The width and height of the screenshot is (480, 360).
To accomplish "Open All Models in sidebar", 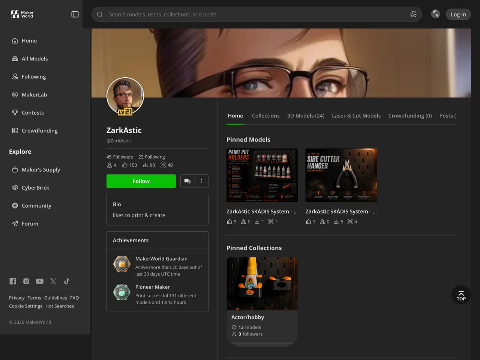I will 30,59.
